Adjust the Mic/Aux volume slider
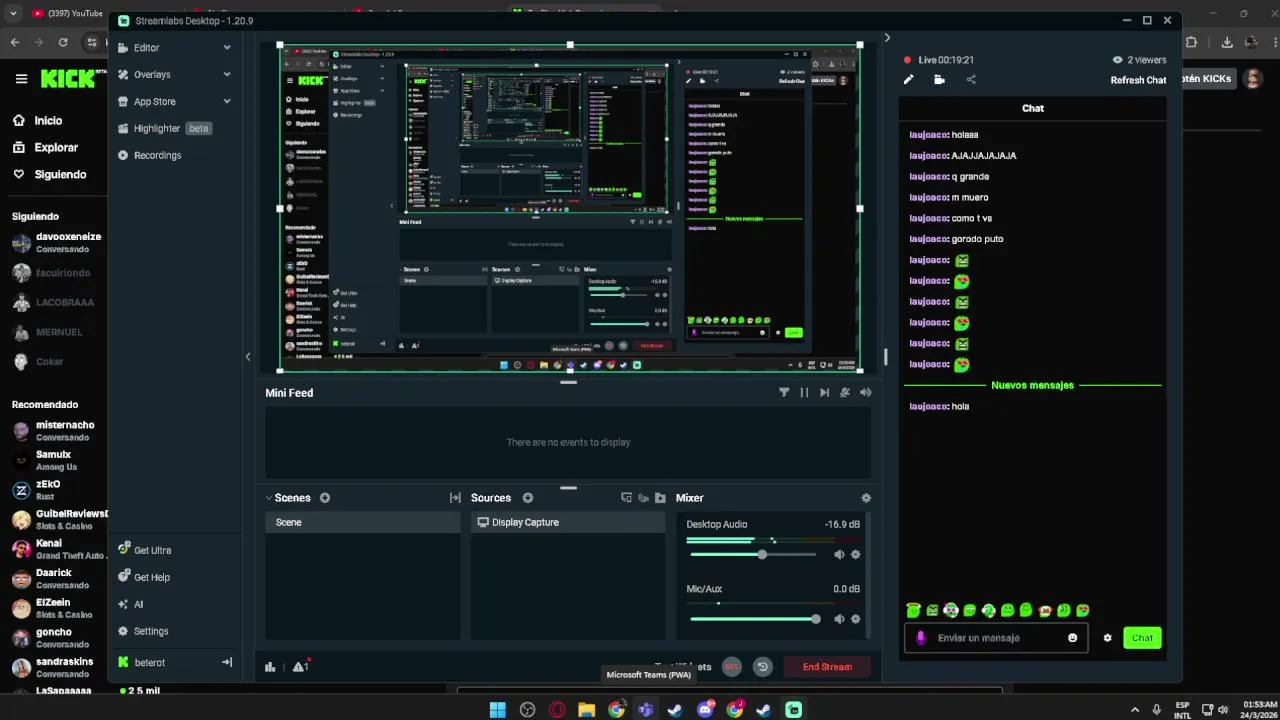 [754, 619]
